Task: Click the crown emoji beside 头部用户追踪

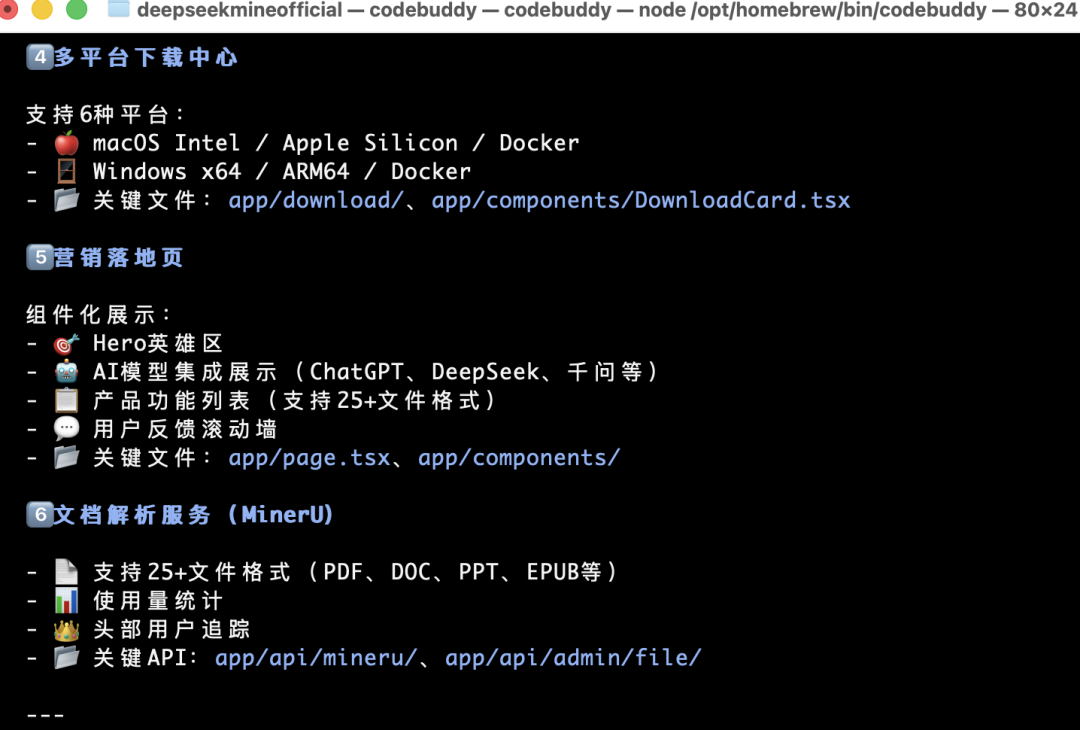Action: (x=66, y=630)
